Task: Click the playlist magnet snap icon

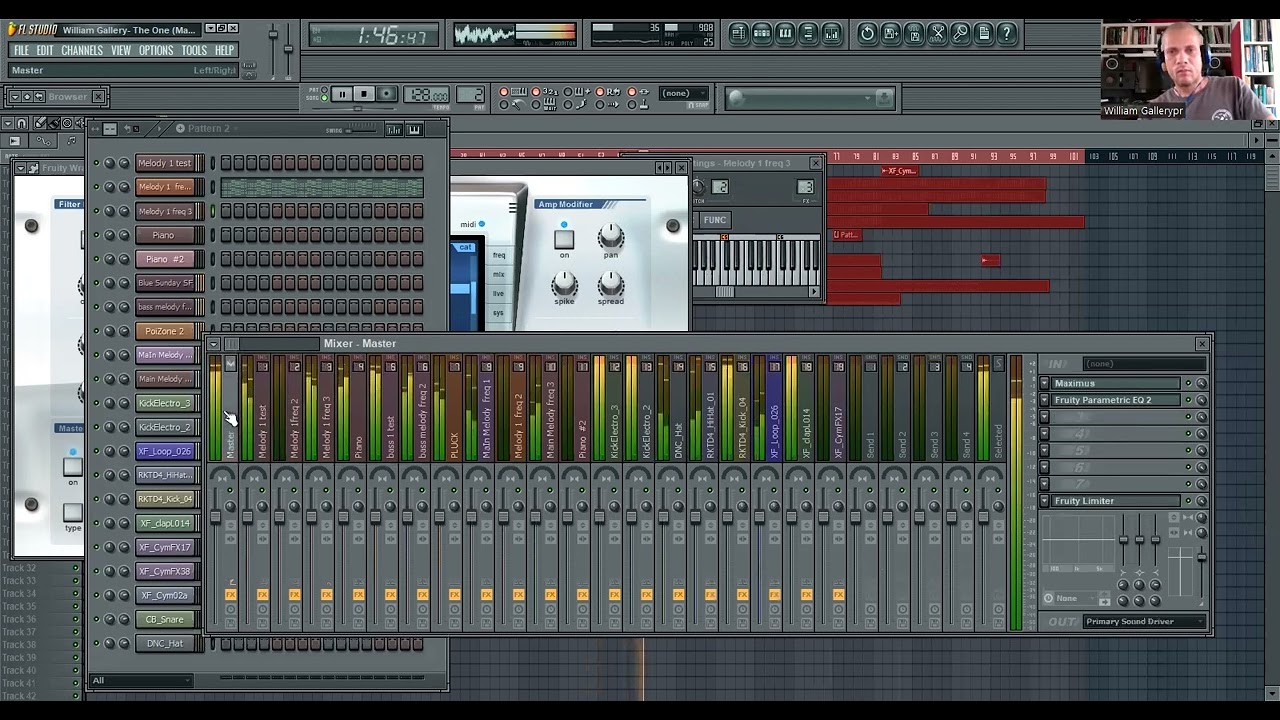Action: click(x=21, y=124)
